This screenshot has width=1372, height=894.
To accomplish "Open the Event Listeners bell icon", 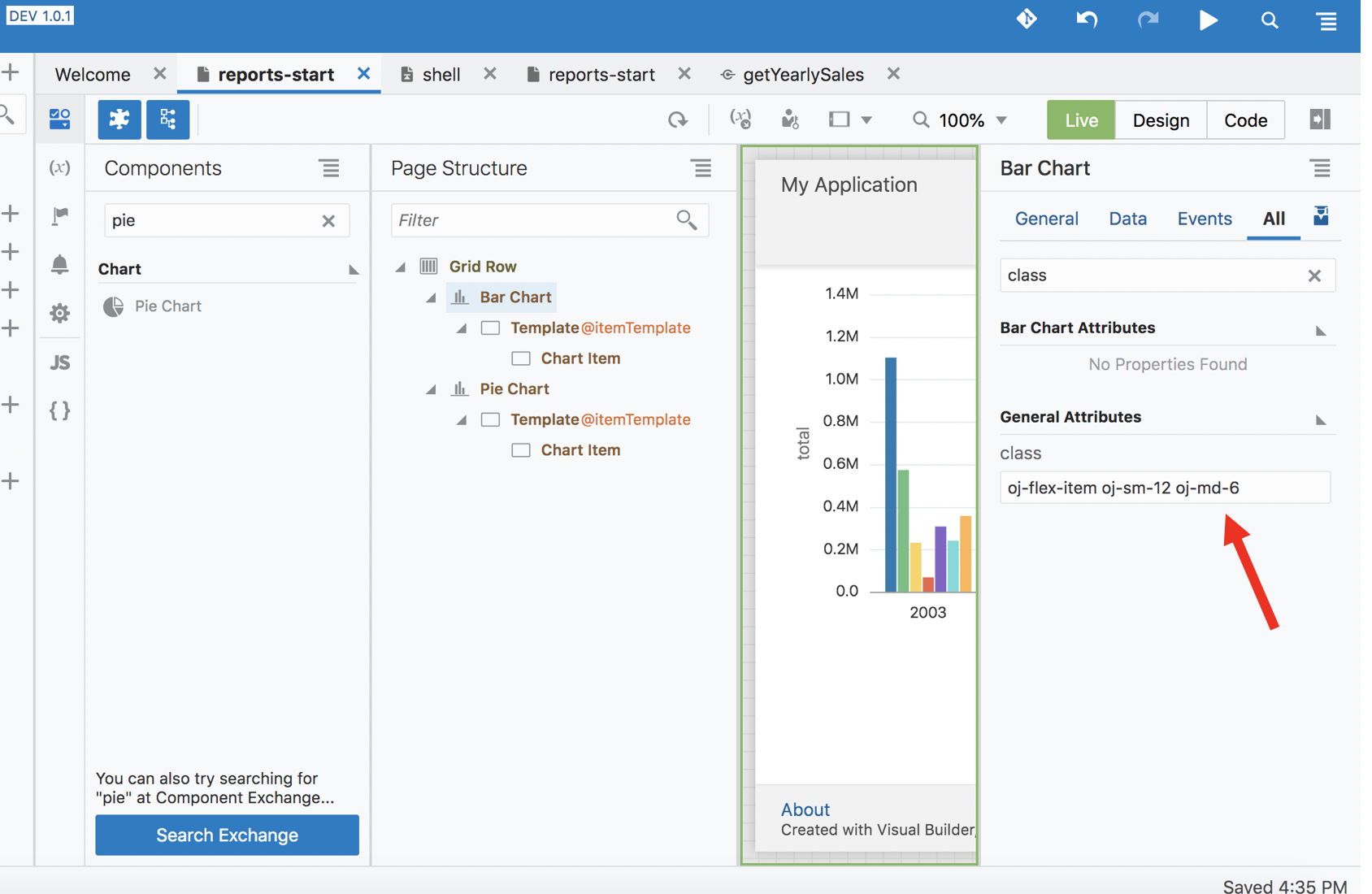I will coord(59,264).
